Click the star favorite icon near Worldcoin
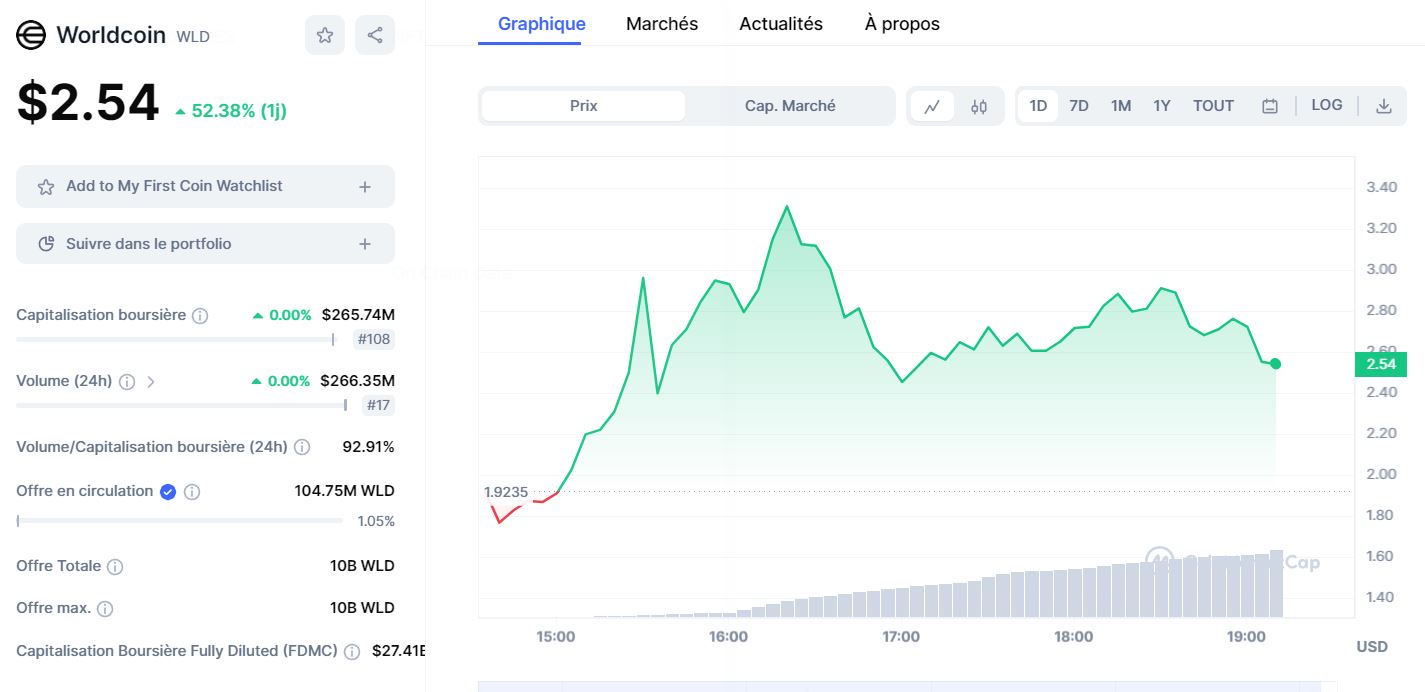Viewport: 1425px width, 692px height. 324,34
